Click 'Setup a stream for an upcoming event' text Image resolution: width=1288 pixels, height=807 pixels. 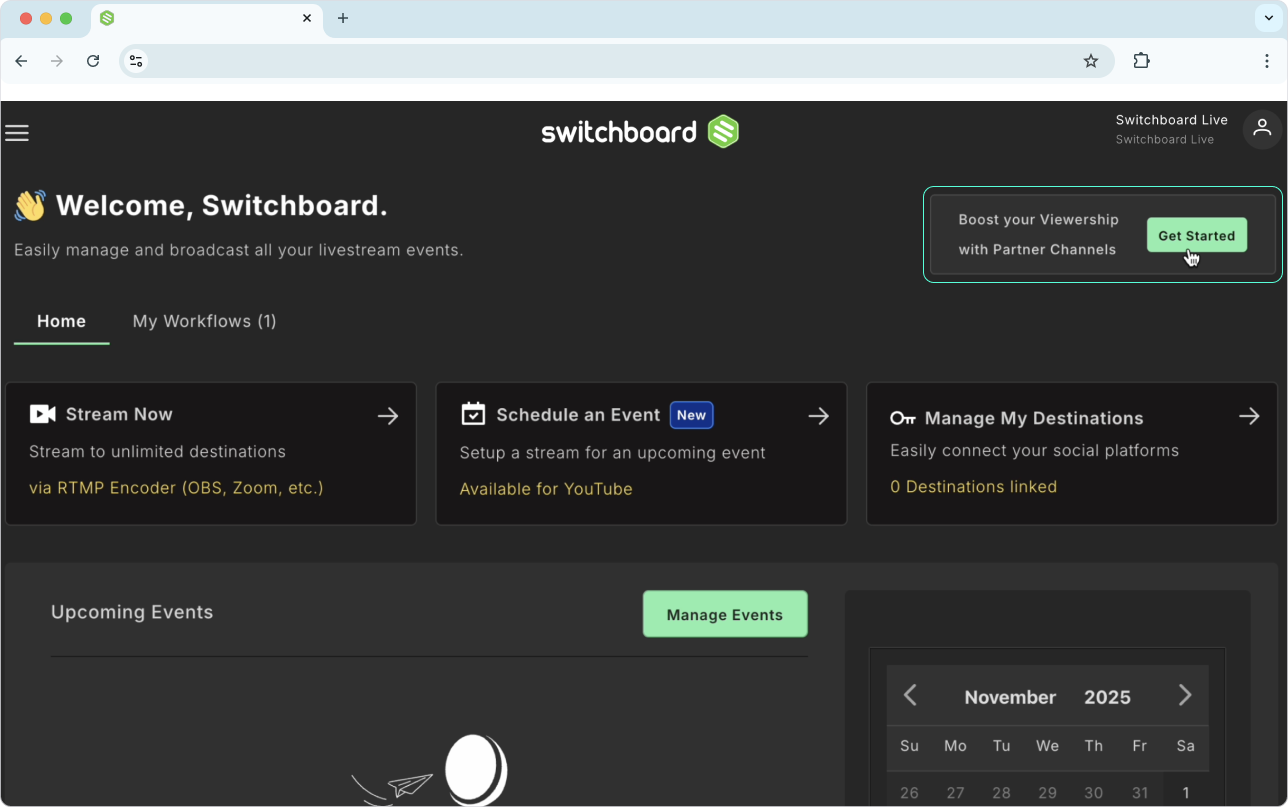(612, 453)
